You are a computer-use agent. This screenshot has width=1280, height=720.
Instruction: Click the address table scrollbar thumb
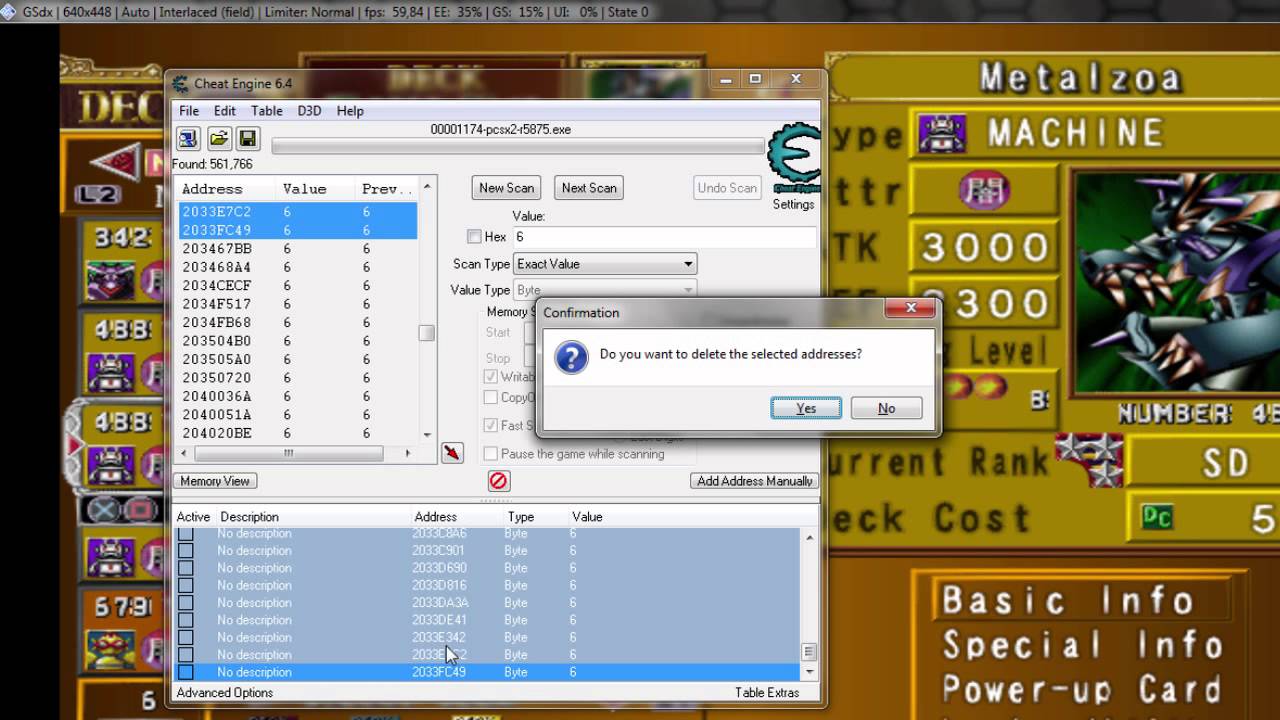click(x=809, y=652)
